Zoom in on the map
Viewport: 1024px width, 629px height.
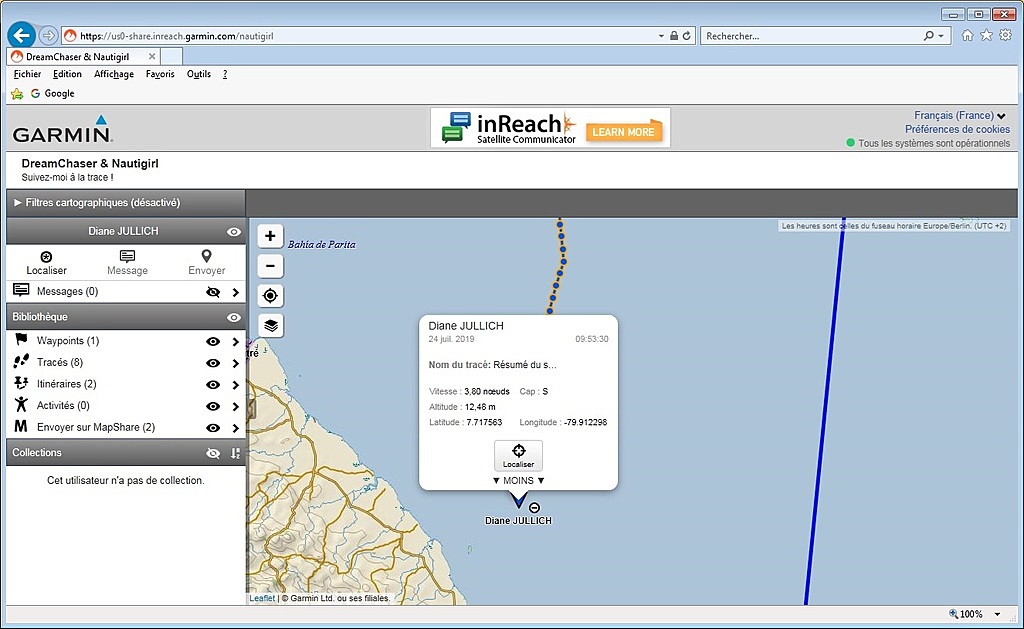pos(270,236)
